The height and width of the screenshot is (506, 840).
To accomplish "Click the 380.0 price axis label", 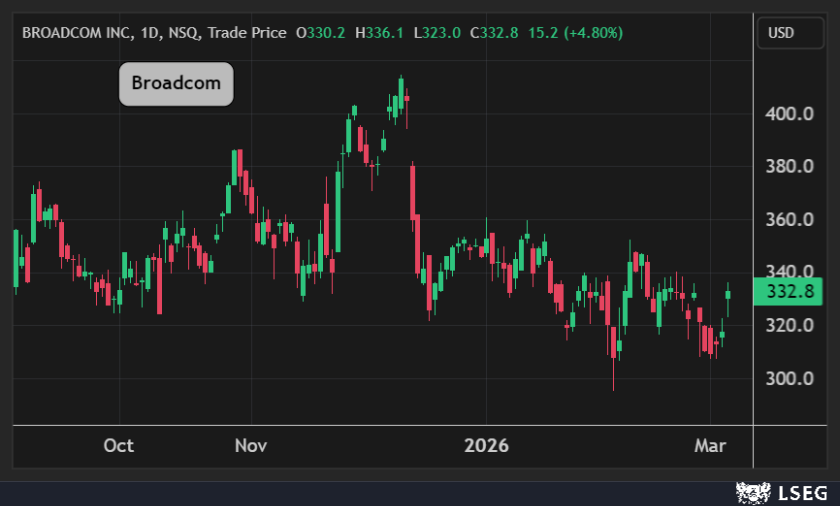I will point(787,166).
